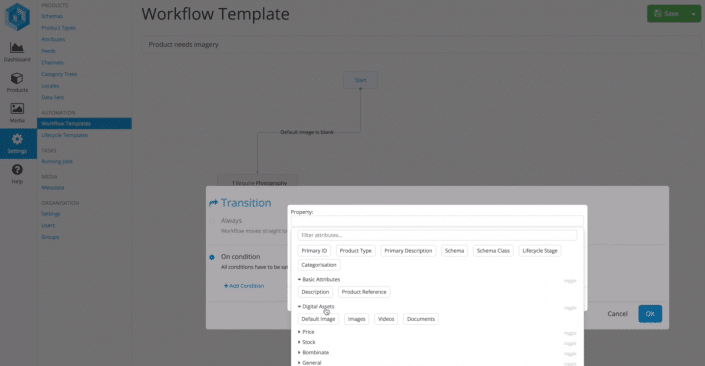Click toggle link for Basic Attributes
Viewport: 705px width, 366px height.
pos(570,281)
